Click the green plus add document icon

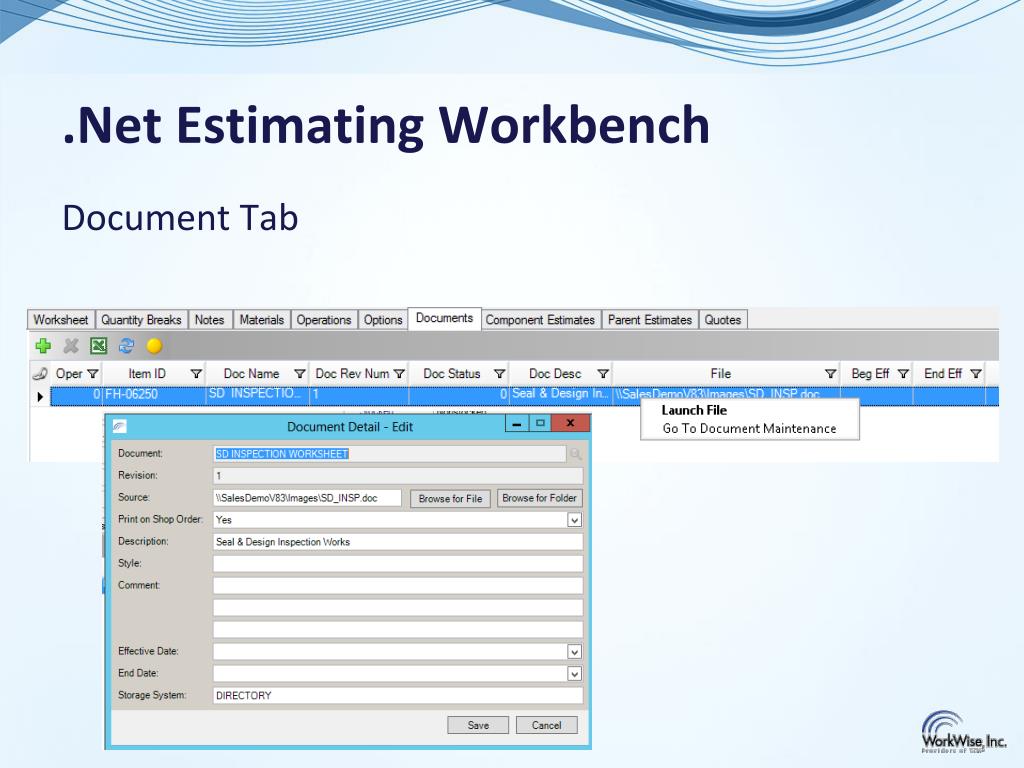click(x=44, y=345)
